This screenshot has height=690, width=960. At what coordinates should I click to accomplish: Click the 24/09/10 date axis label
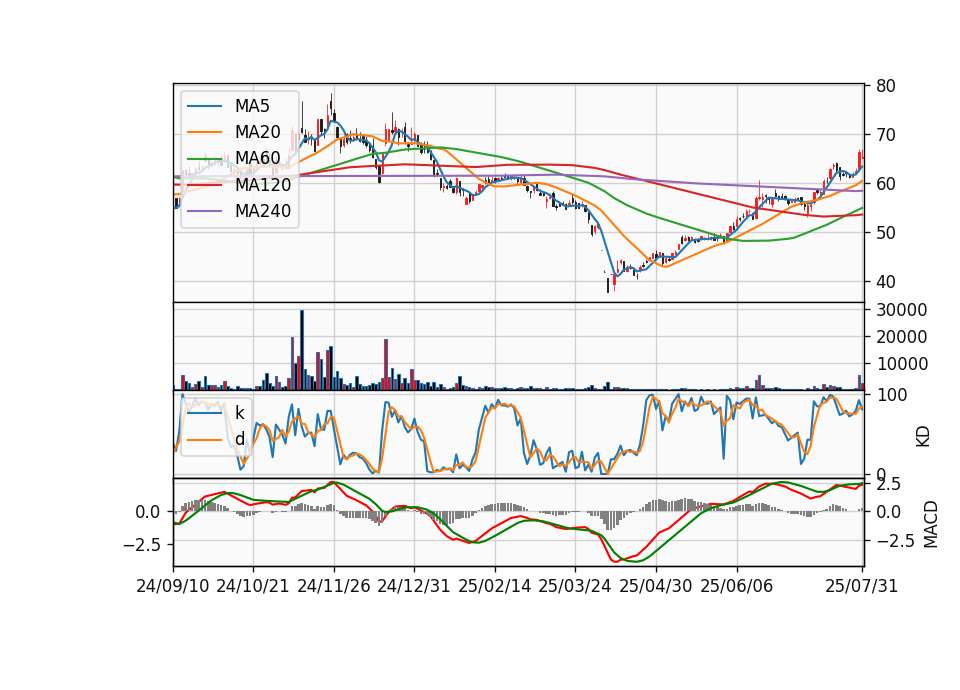click(x=173, y=586)
